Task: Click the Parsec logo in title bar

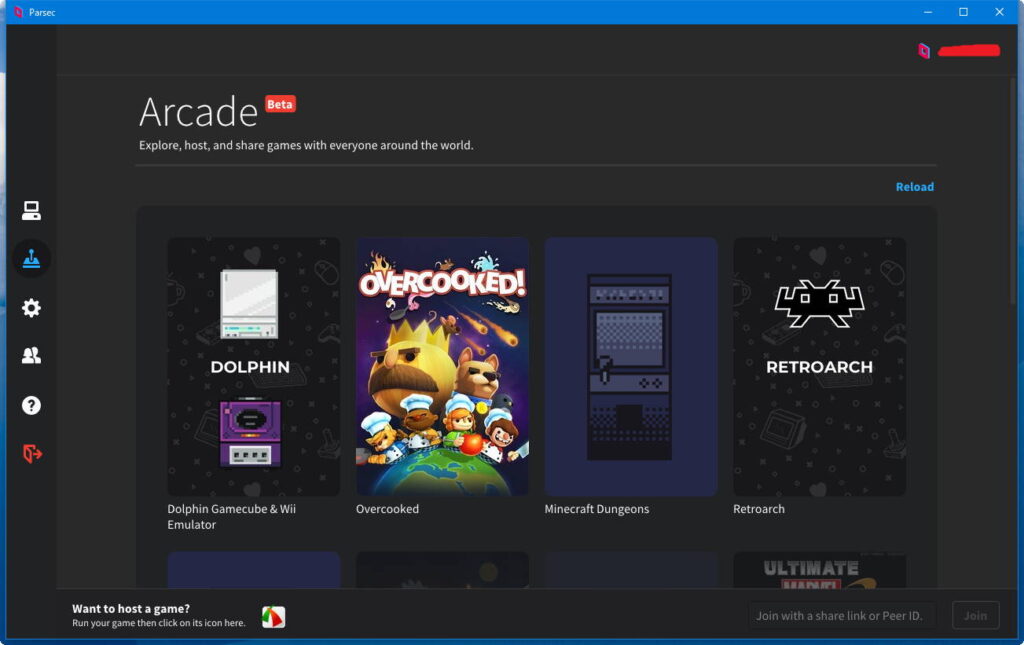Action: [18, 12]
